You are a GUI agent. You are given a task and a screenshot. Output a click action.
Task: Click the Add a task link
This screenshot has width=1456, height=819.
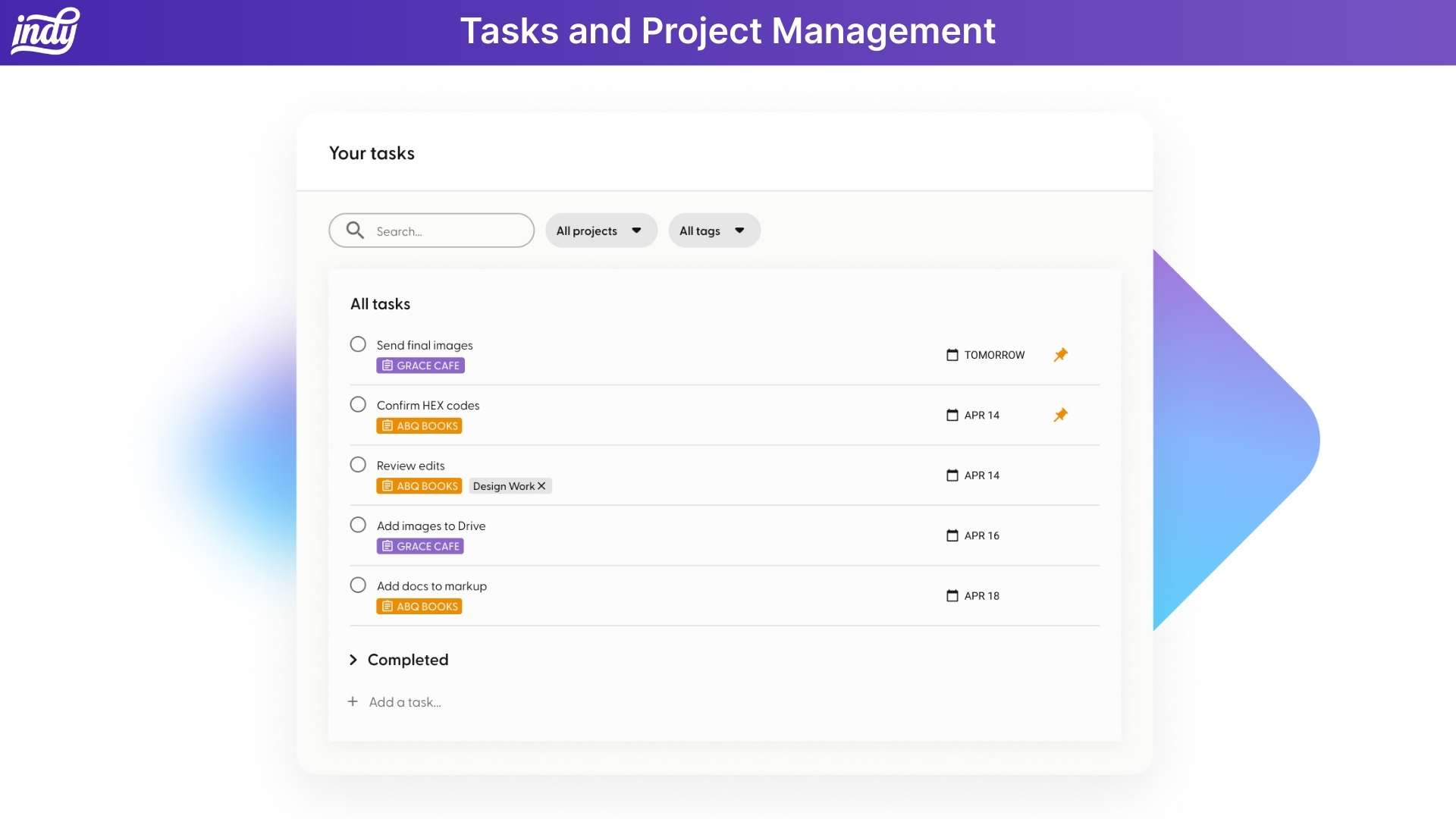tap(405, 701)
